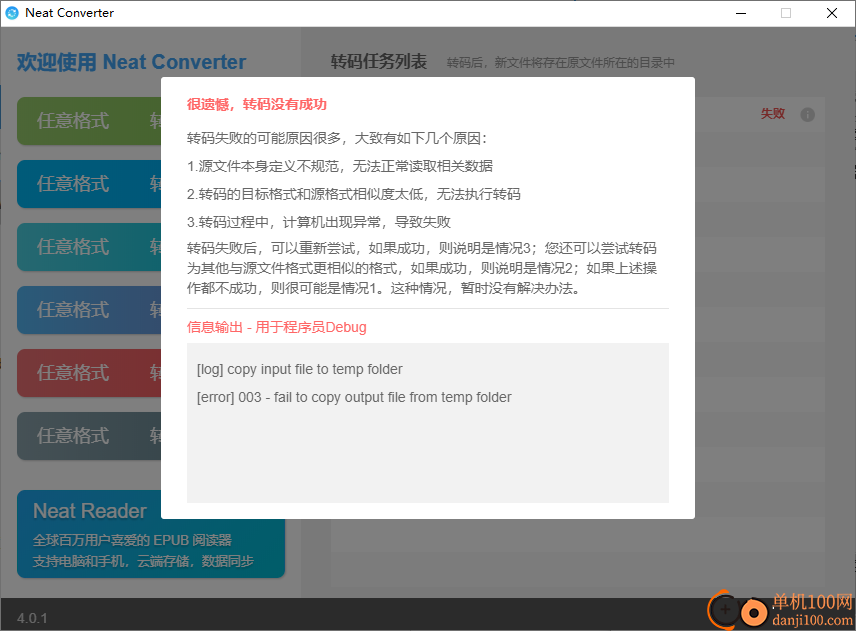This screenshot has height=631, width=856.
Task: Click the [error] 003 fail to copy line
Action: click(x=354, y=397)
